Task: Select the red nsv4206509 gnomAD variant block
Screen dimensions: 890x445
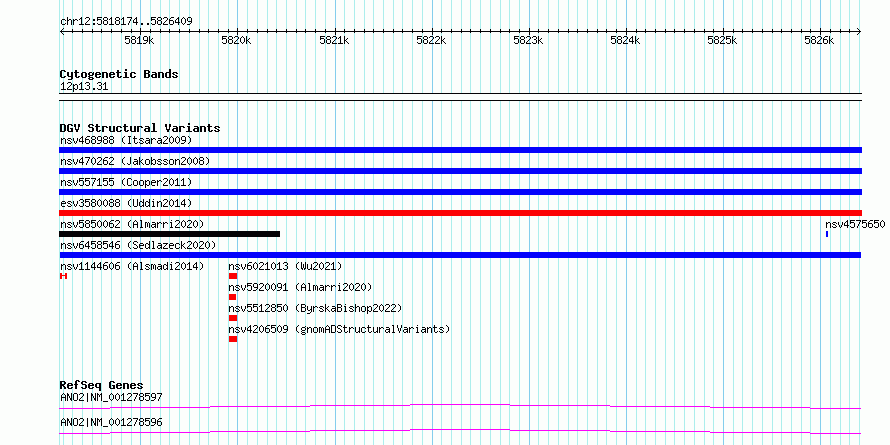Action: [233, 339]
